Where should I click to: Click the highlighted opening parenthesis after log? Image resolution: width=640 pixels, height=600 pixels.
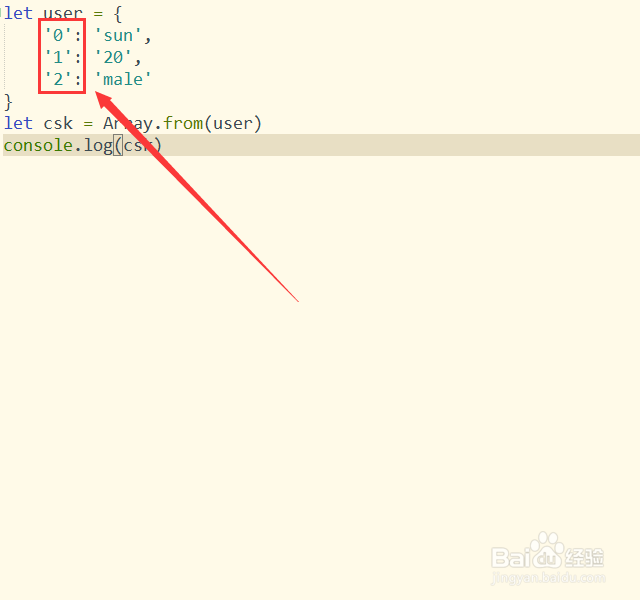click(118, 145)
